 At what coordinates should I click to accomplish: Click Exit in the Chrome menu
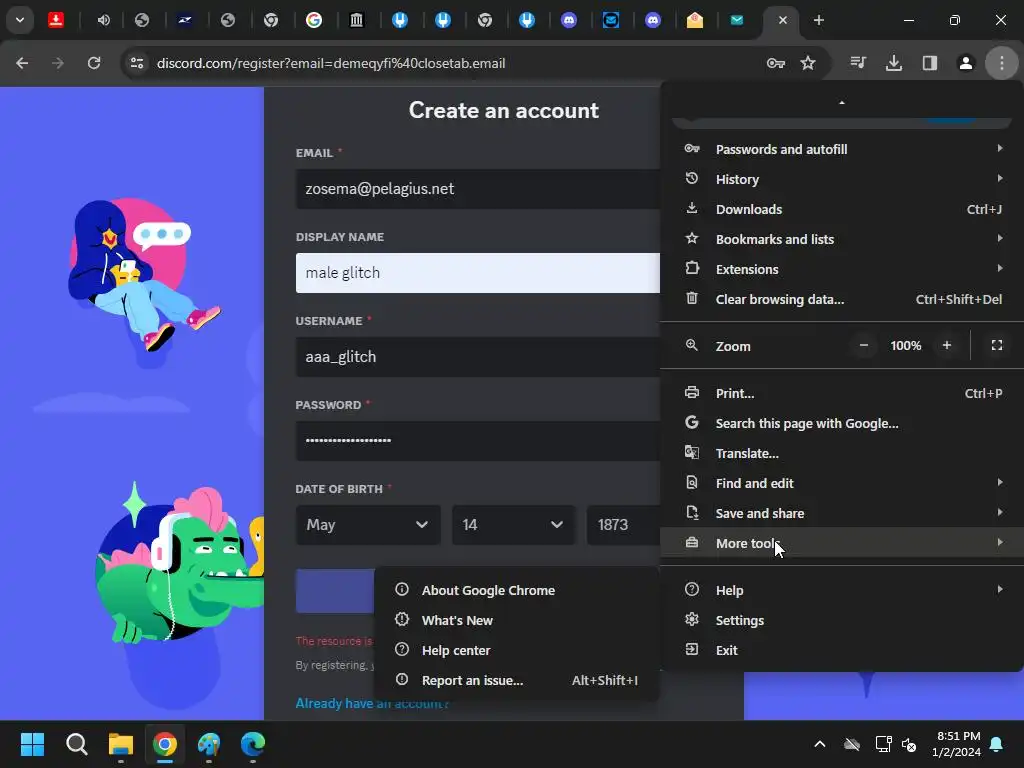(842, 650)
